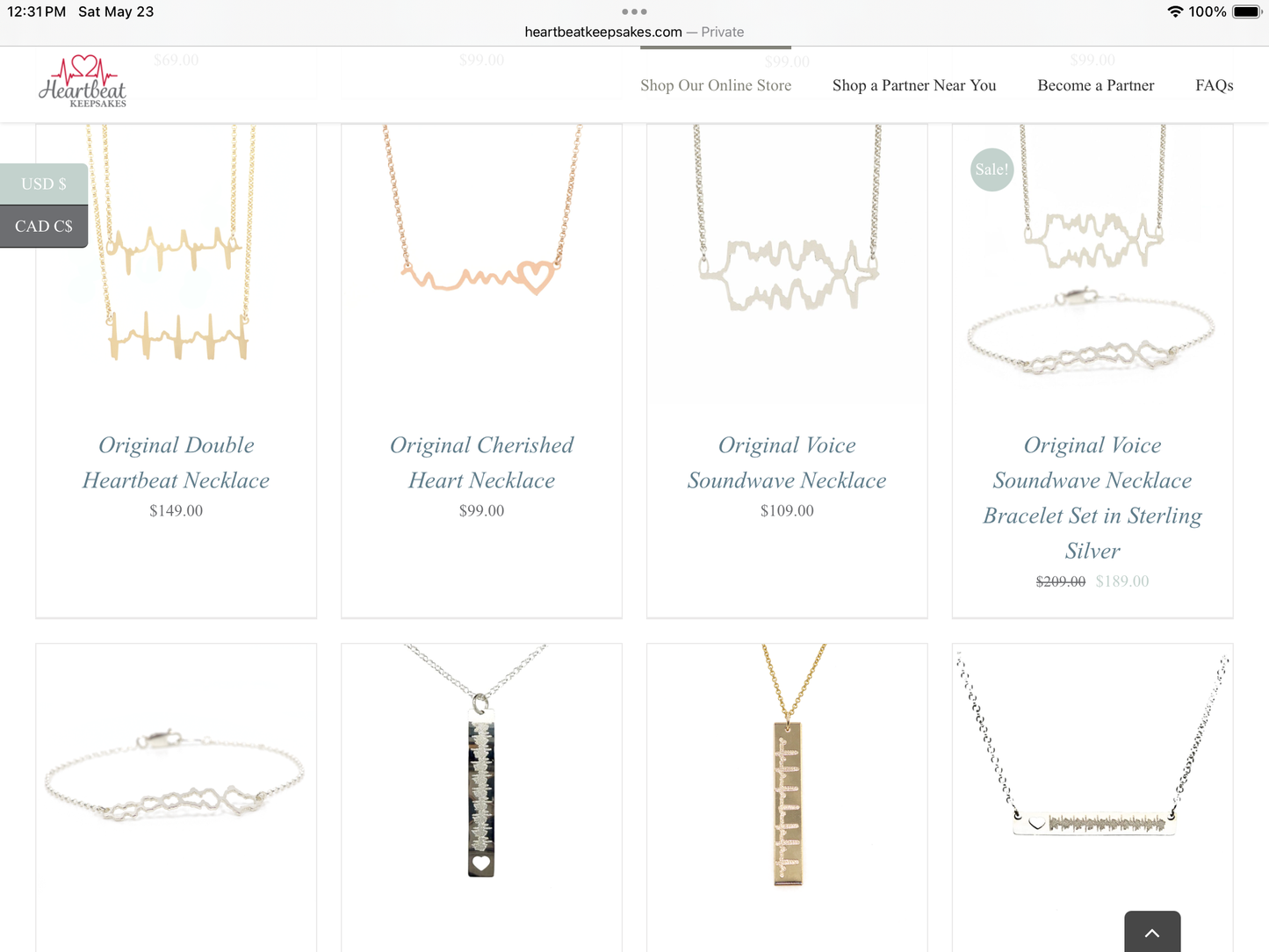Tap the battery indicator icon

tap(1247, 11)
